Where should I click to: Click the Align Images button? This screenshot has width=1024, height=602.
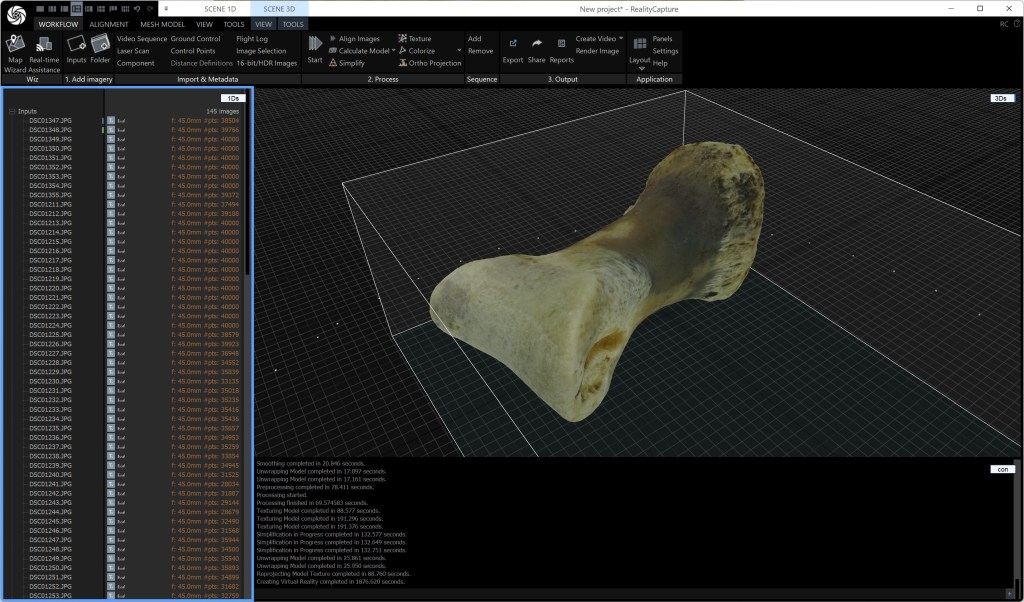click(359, 39)
